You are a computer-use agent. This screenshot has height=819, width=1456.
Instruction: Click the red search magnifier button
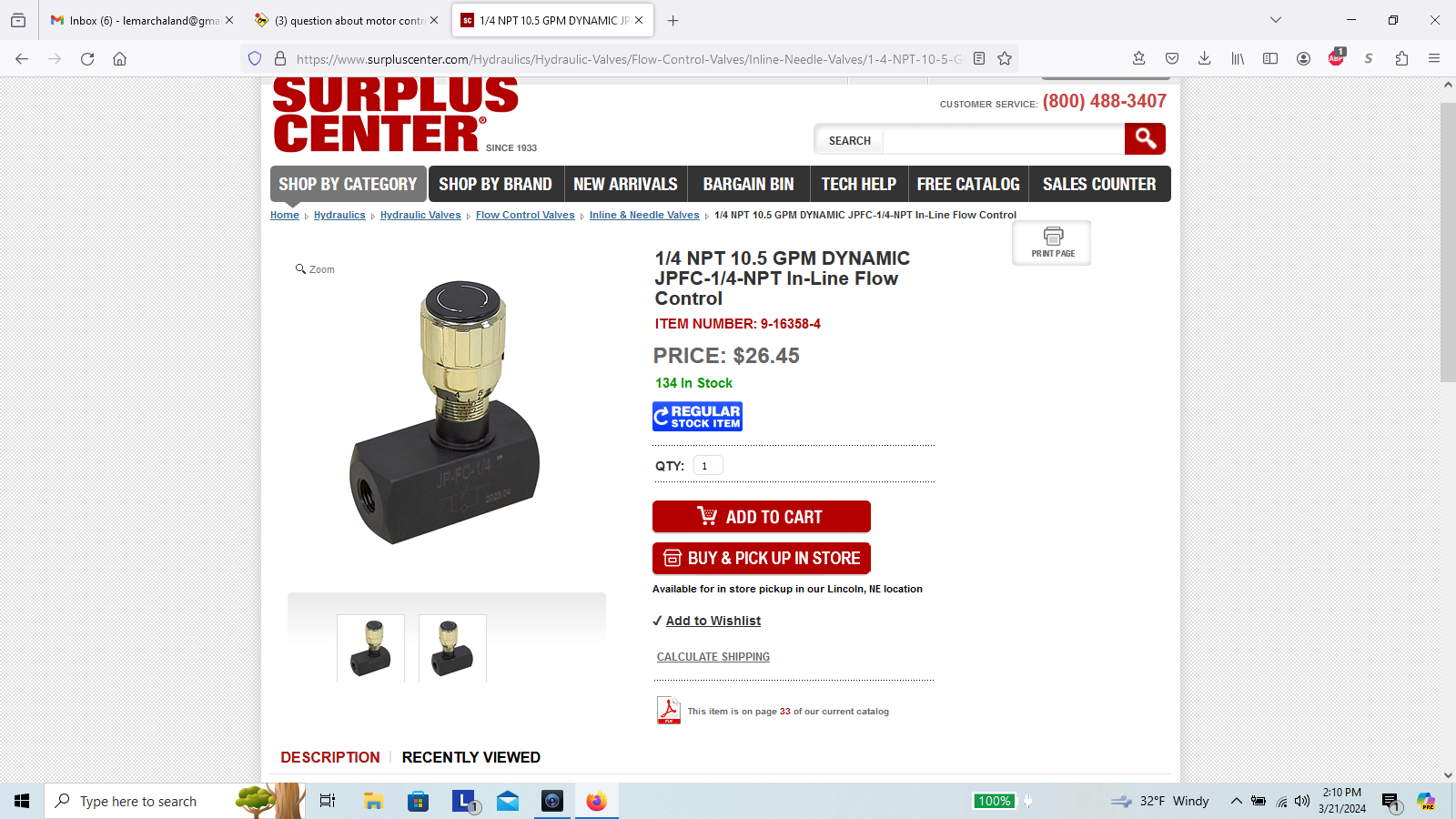[1145, 139]
